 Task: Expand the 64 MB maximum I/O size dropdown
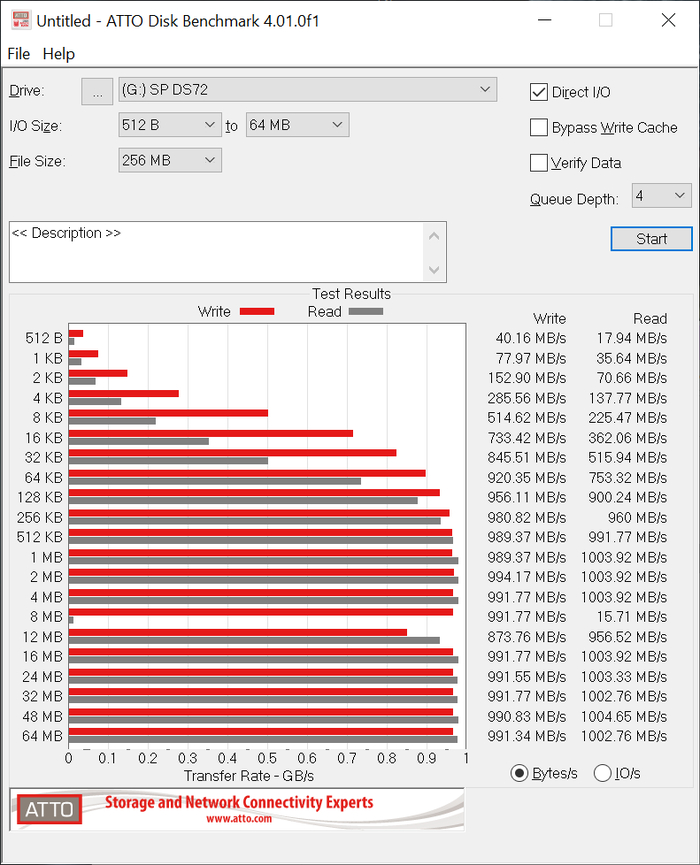297,125
